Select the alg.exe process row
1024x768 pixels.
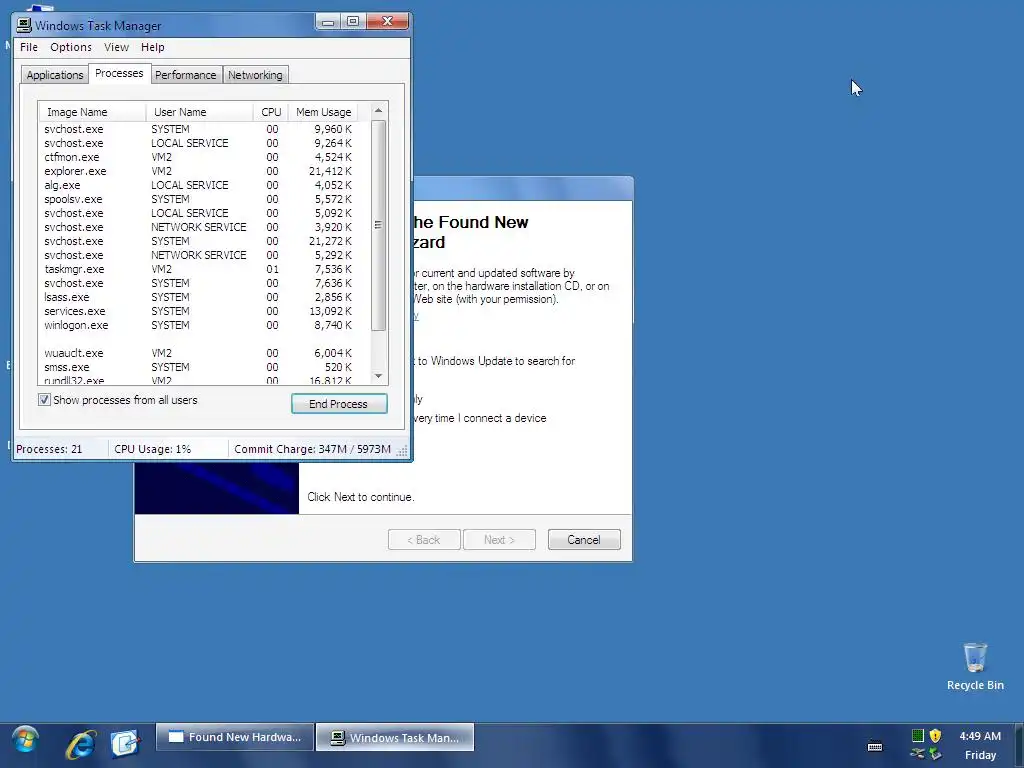199,185
